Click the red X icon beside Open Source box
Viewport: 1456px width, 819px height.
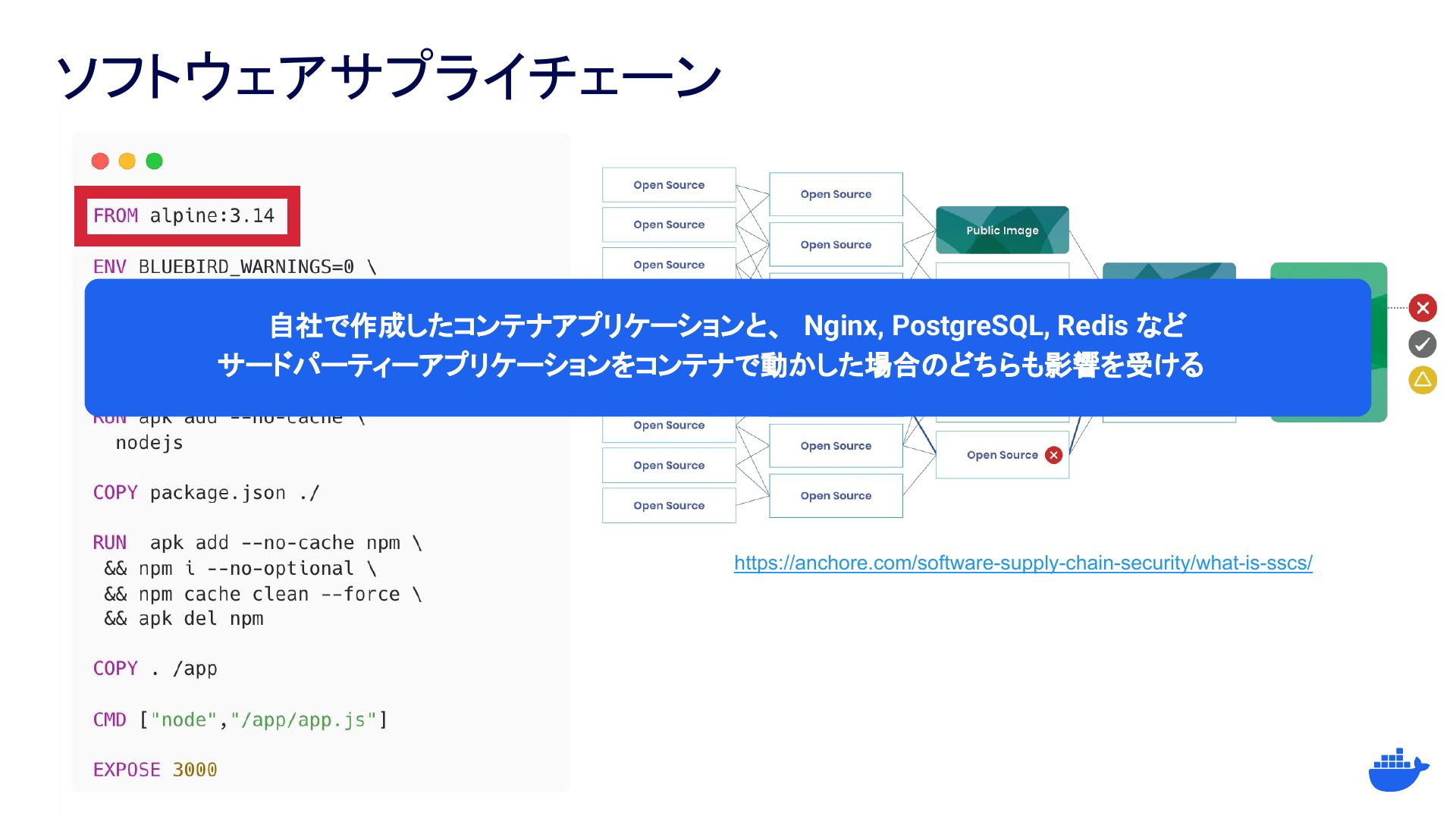(x=1053, y=455)
